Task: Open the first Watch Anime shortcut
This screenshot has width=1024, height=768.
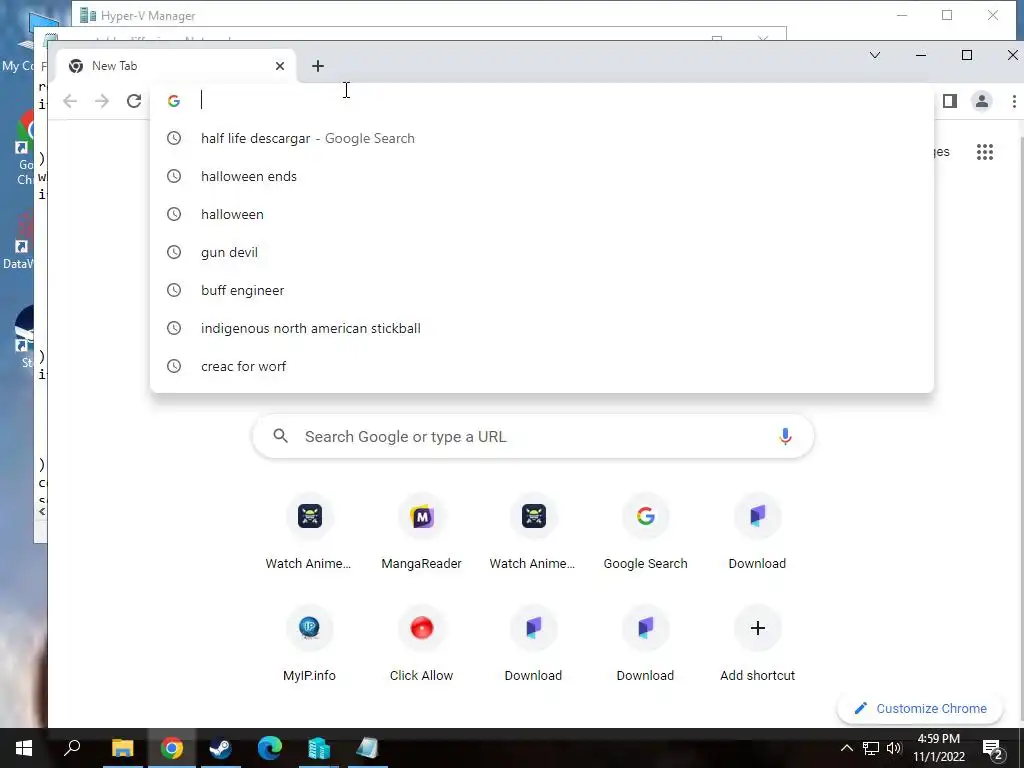Action: (310, 532)
